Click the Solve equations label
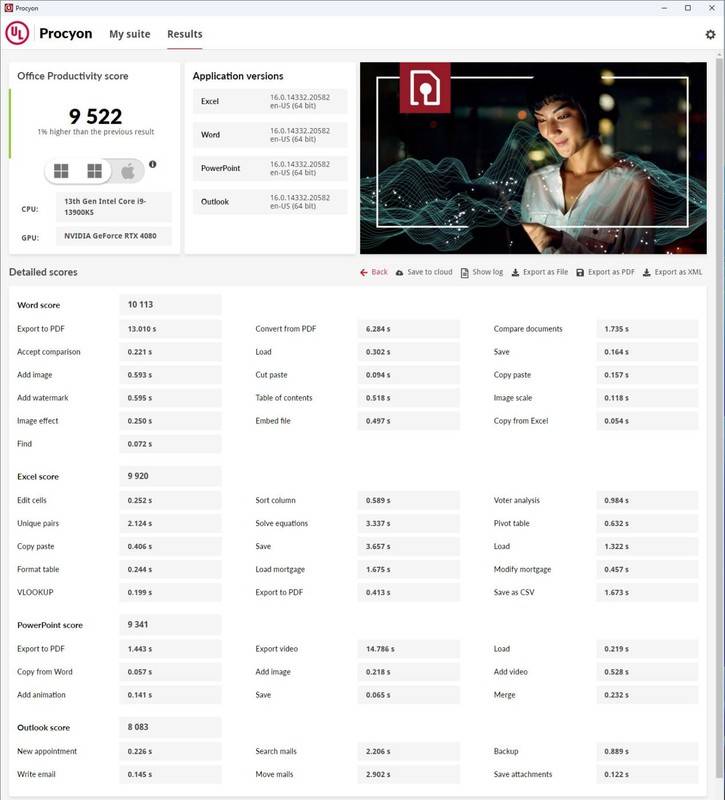The height and width of the screenshot is (800, 725). coord(282,523)
